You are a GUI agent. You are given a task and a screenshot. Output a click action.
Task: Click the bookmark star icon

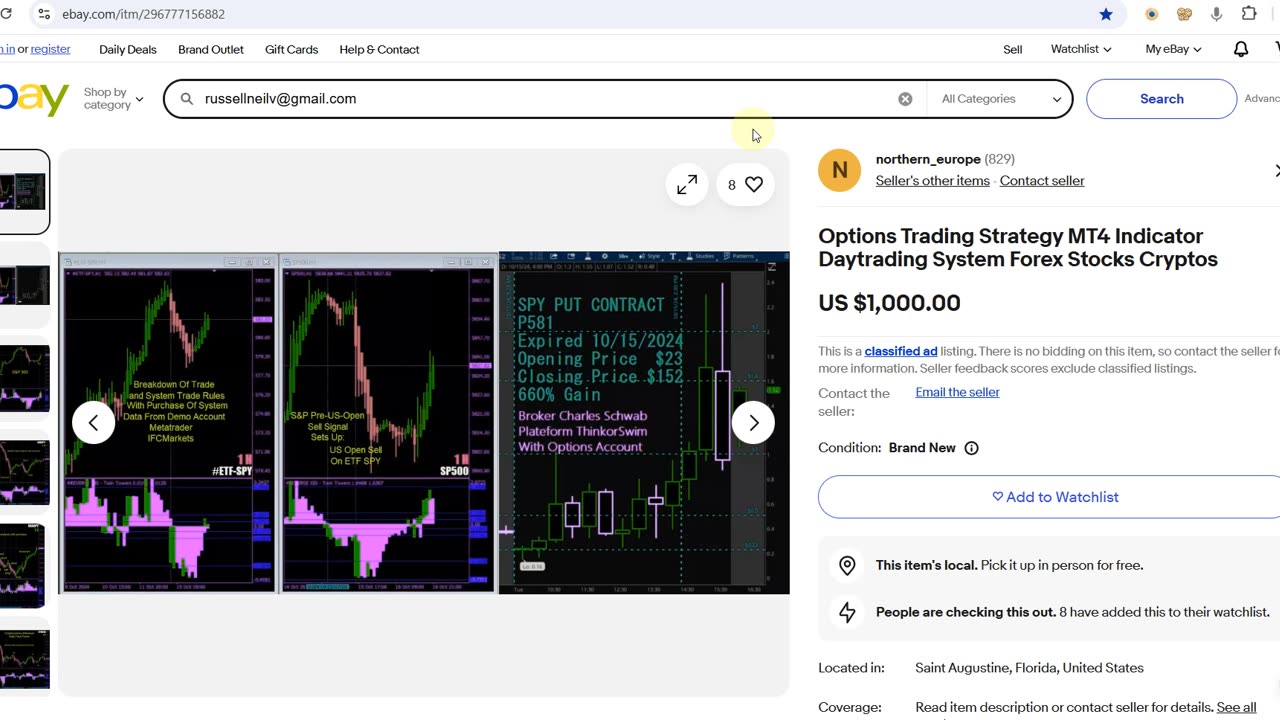pos(1105,14)
